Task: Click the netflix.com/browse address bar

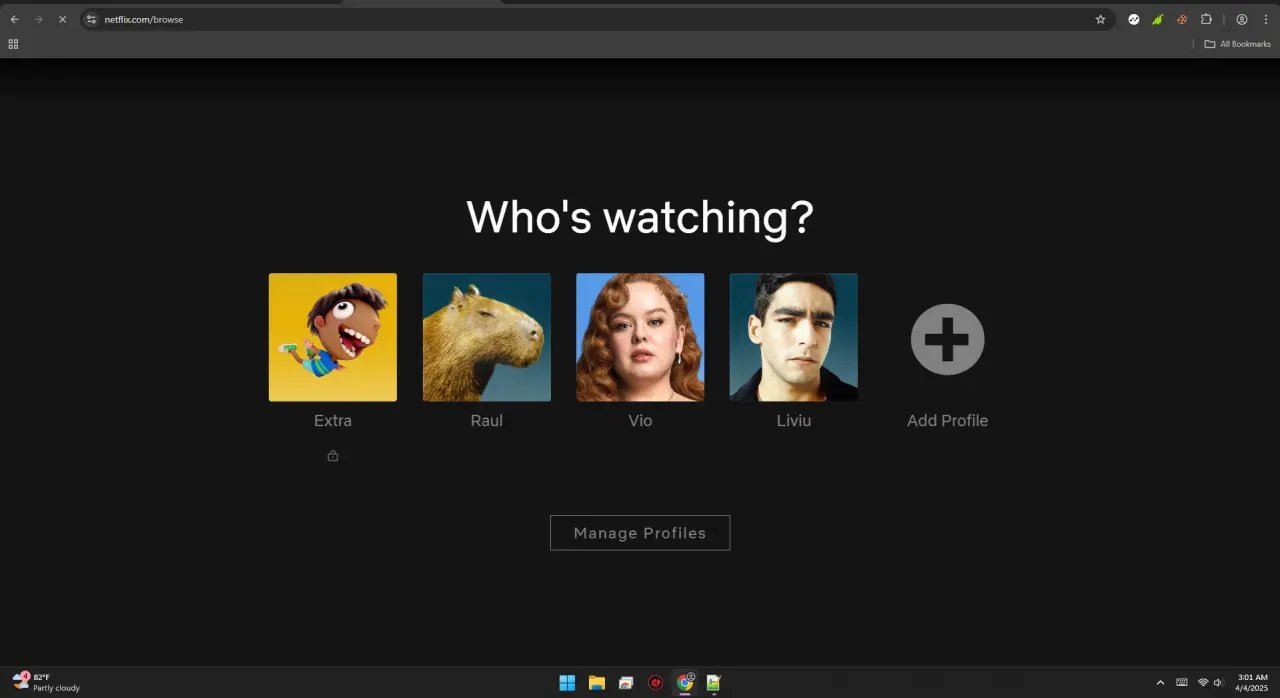Action: tap(597, 19)
